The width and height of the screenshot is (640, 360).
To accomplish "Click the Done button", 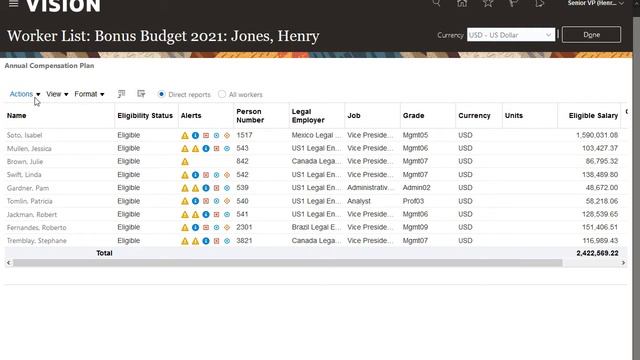I will click(x=591, y=35).
